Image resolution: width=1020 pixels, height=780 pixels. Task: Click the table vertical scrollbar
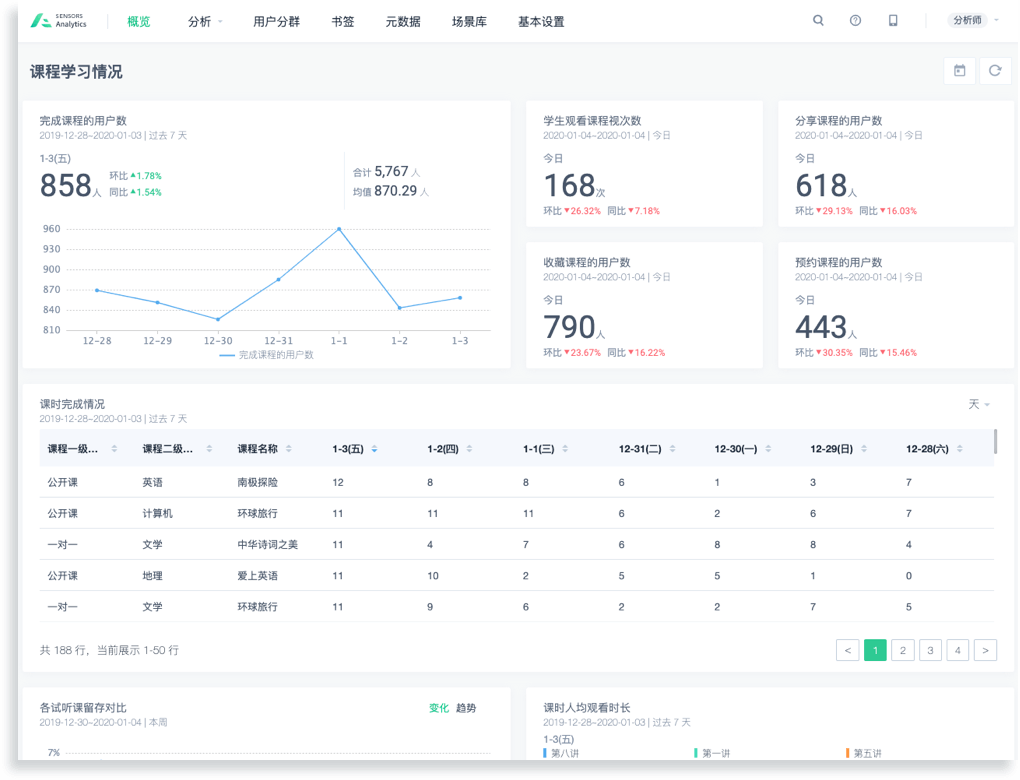pyautogui.click(x=995, y=441)
